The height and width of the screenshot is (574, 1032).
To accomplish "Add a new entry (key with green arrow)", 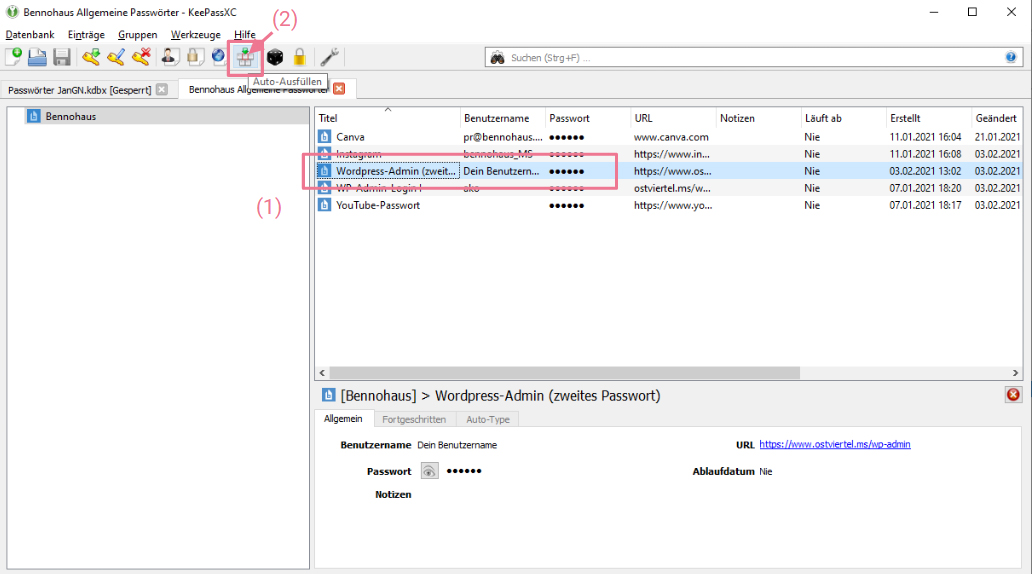I will 91,57.
